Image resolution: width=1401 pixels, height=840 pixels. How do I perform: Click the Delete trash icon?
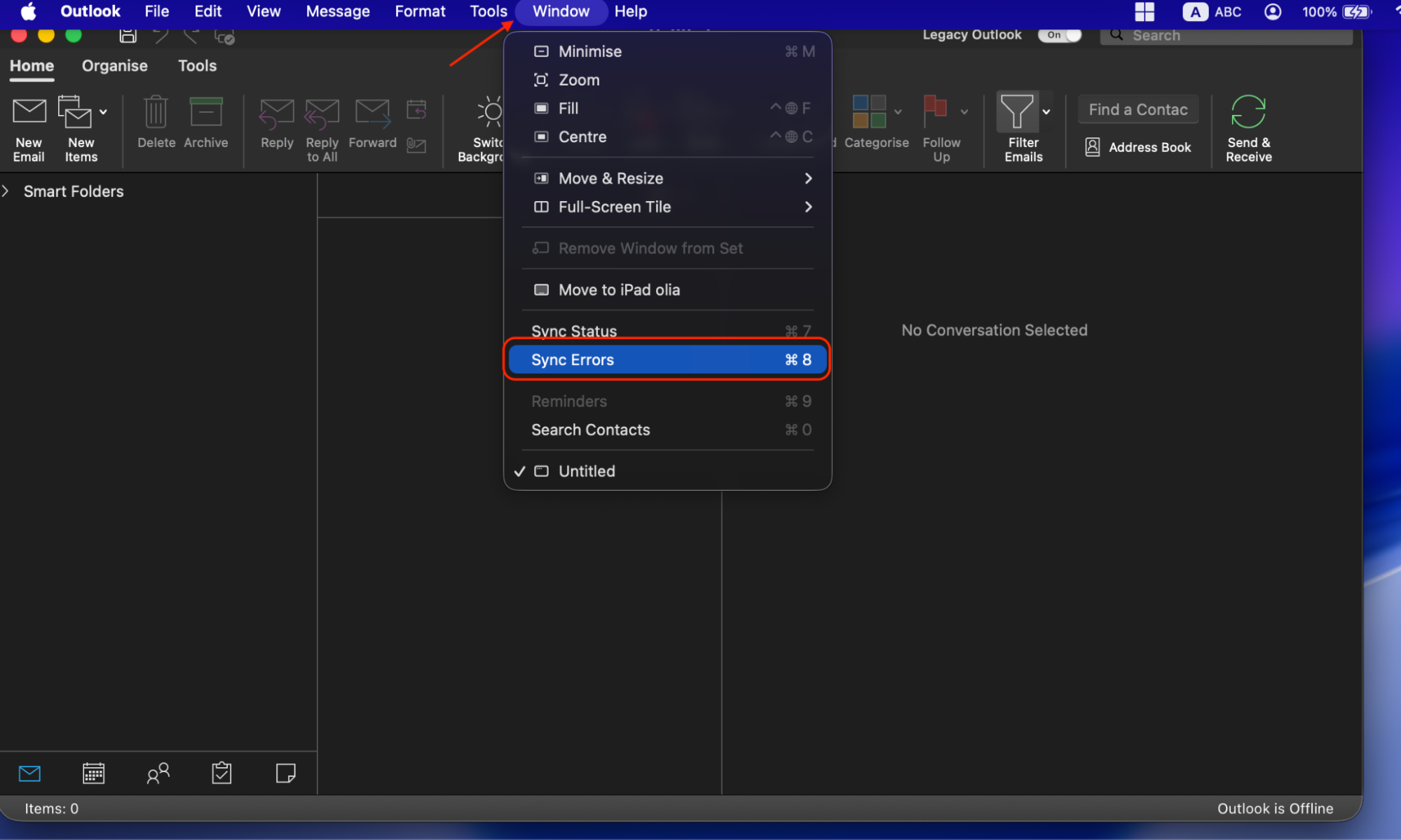pos(156,112)
